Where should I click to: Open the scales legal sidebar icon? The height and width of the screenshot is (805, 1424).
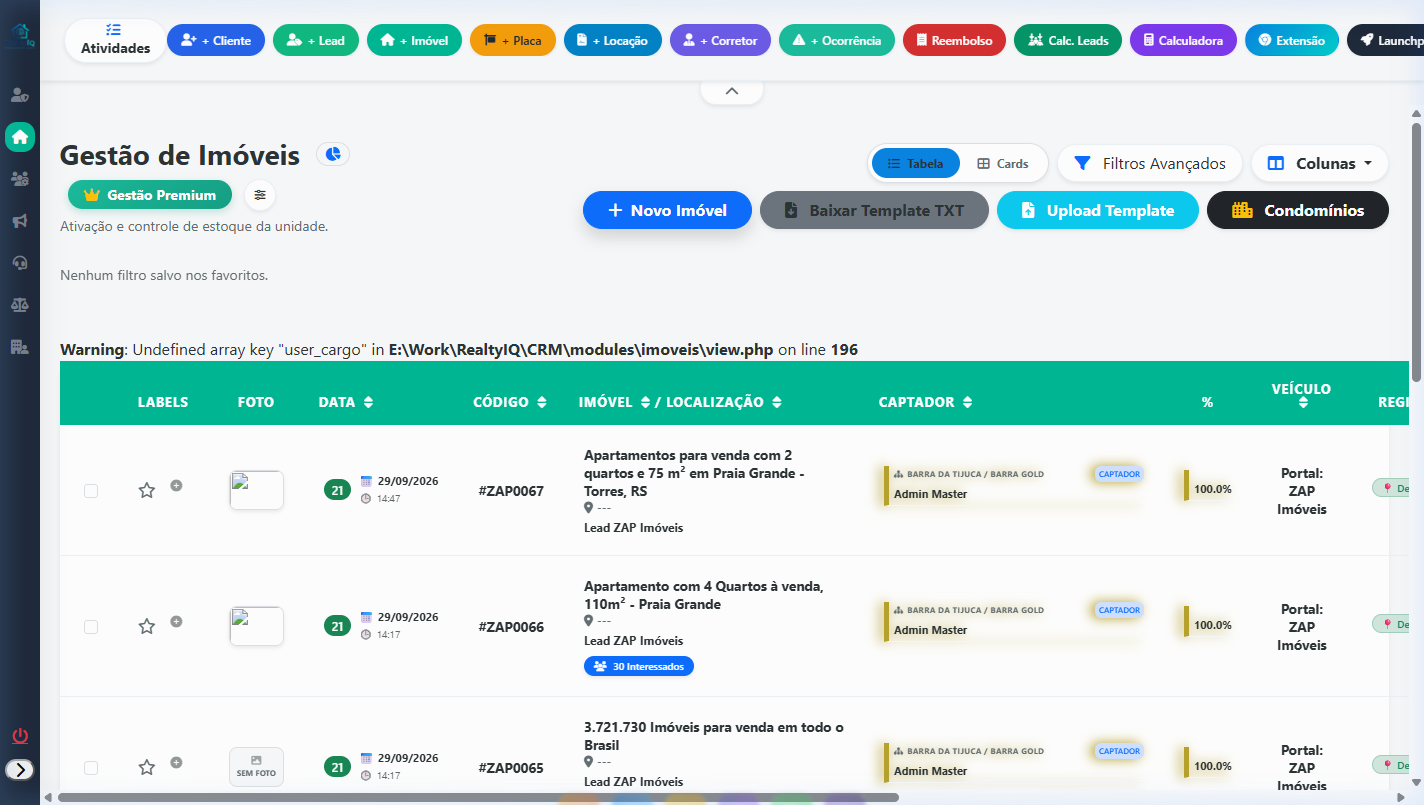point(20,304)
